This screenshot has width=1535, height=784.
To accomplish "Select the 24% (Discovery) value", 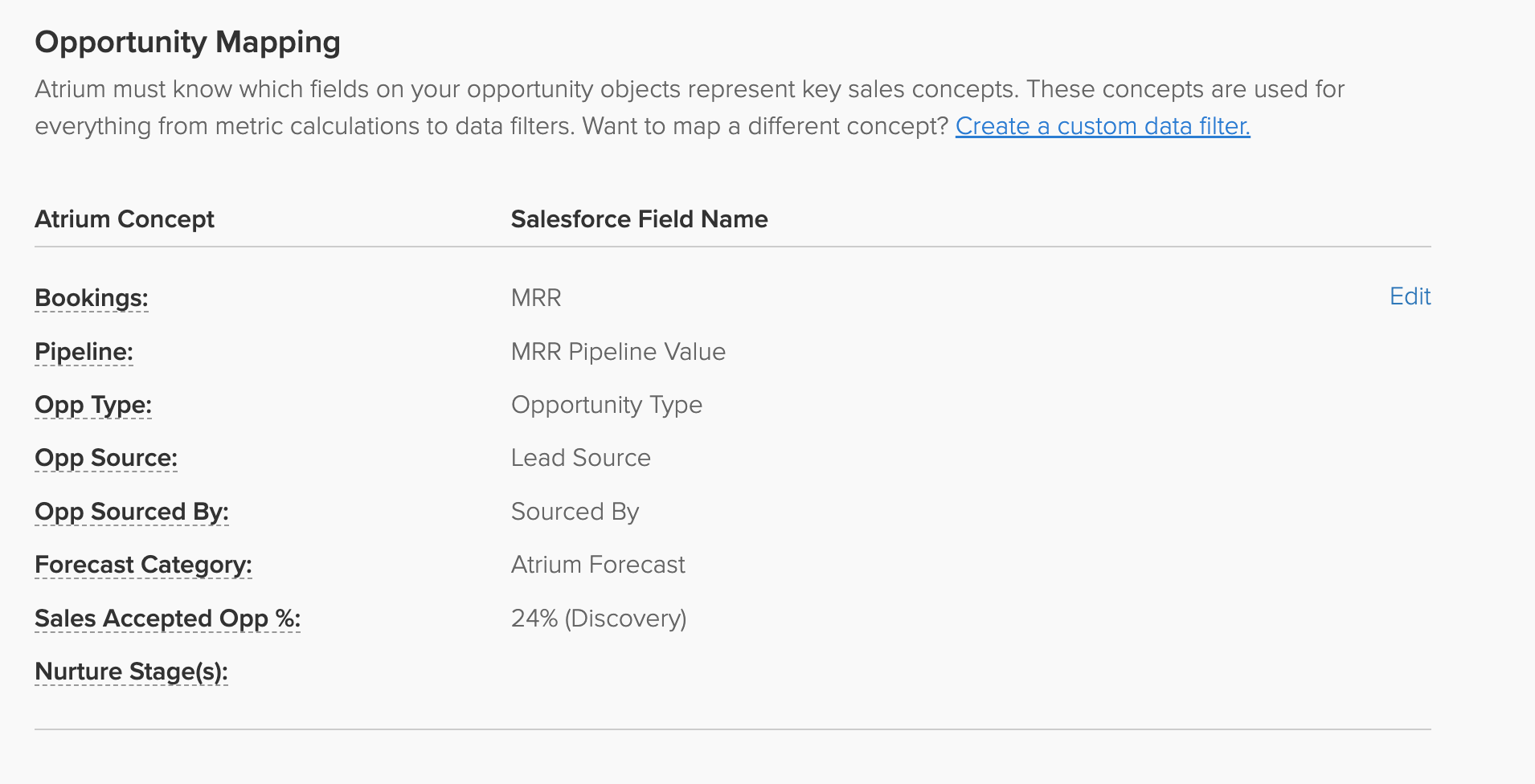I will [599, 619].
